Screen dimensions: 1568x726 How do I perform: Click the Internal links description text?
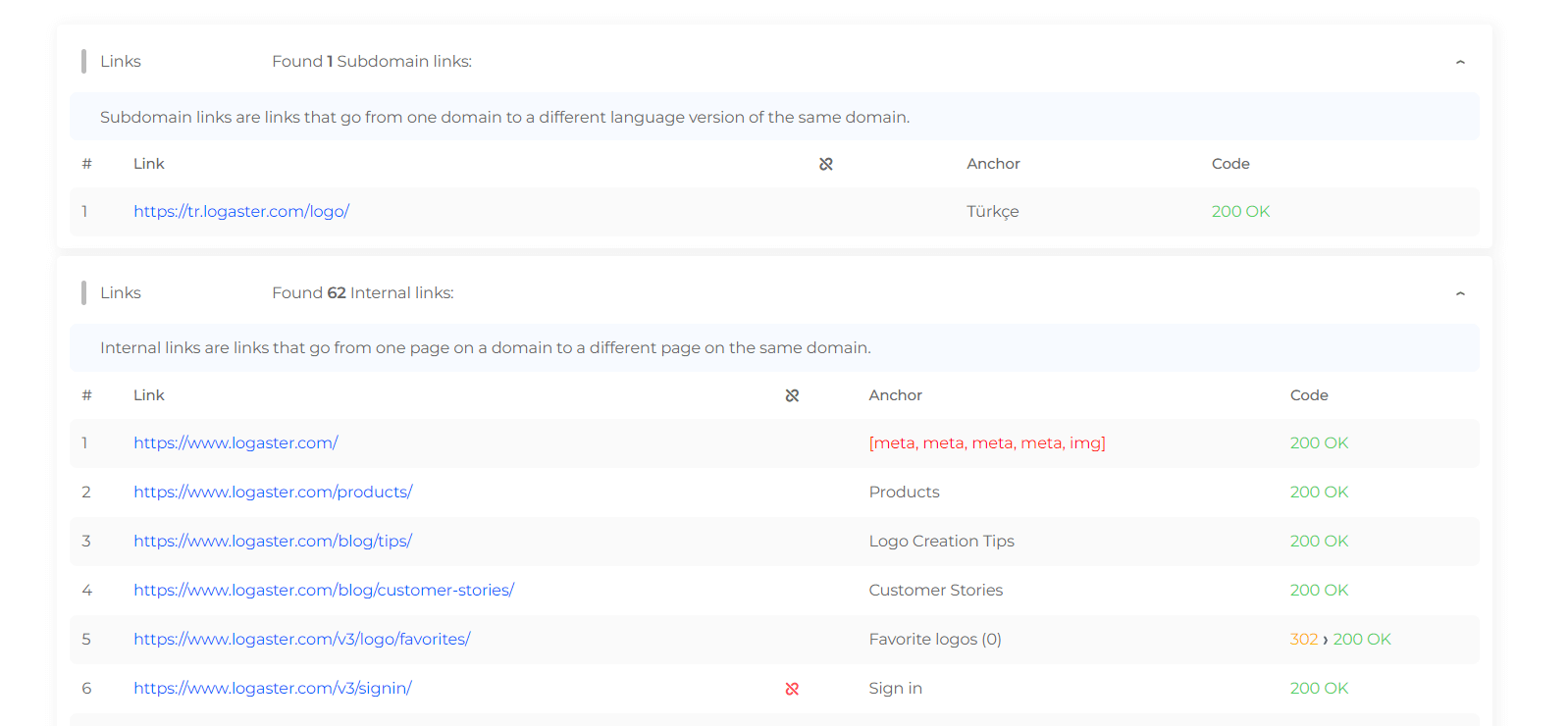(x=486, y=347)
